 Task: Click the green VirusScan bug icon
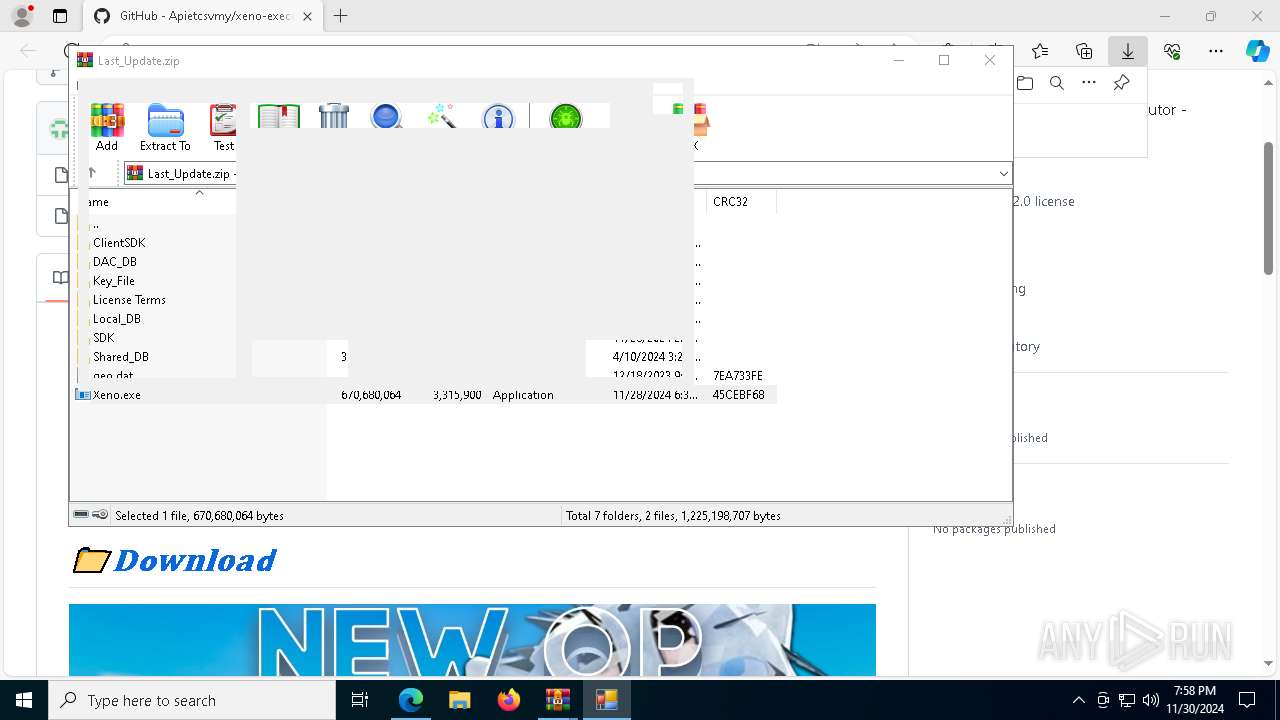[566, 116]
